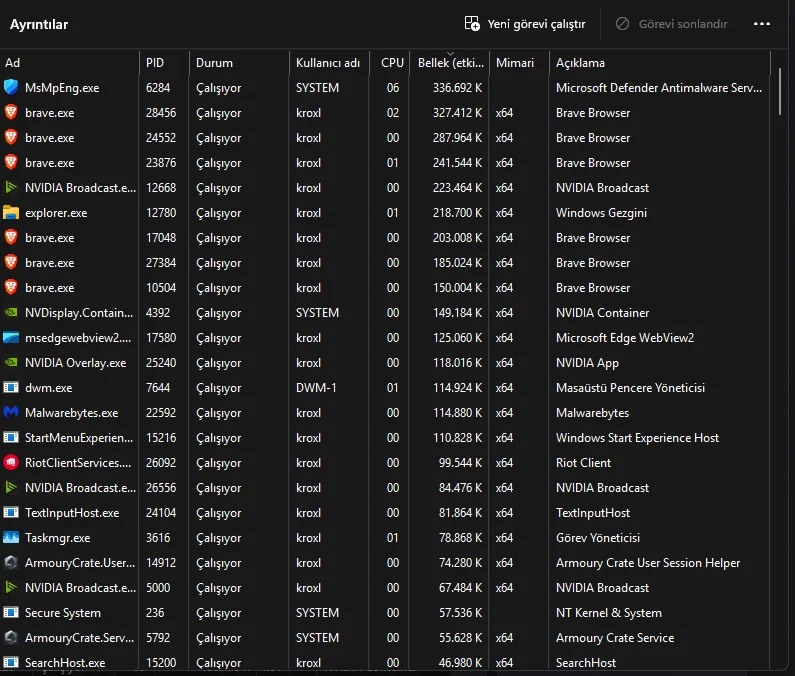
Task: Click the DWM-1 user name cell
Action: [x=316, y=387]
